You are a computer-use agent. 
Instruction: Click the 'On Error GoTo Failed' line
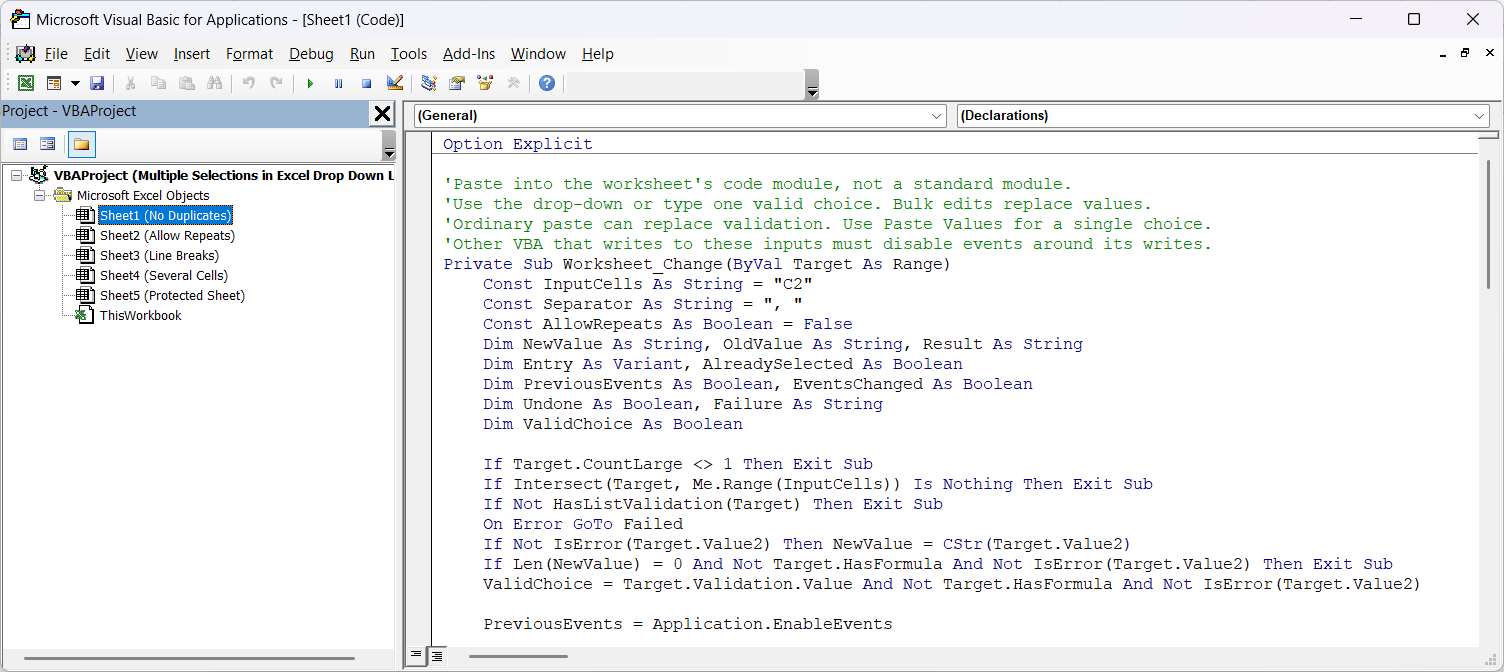pyautogui.click(x=583, y=524)
